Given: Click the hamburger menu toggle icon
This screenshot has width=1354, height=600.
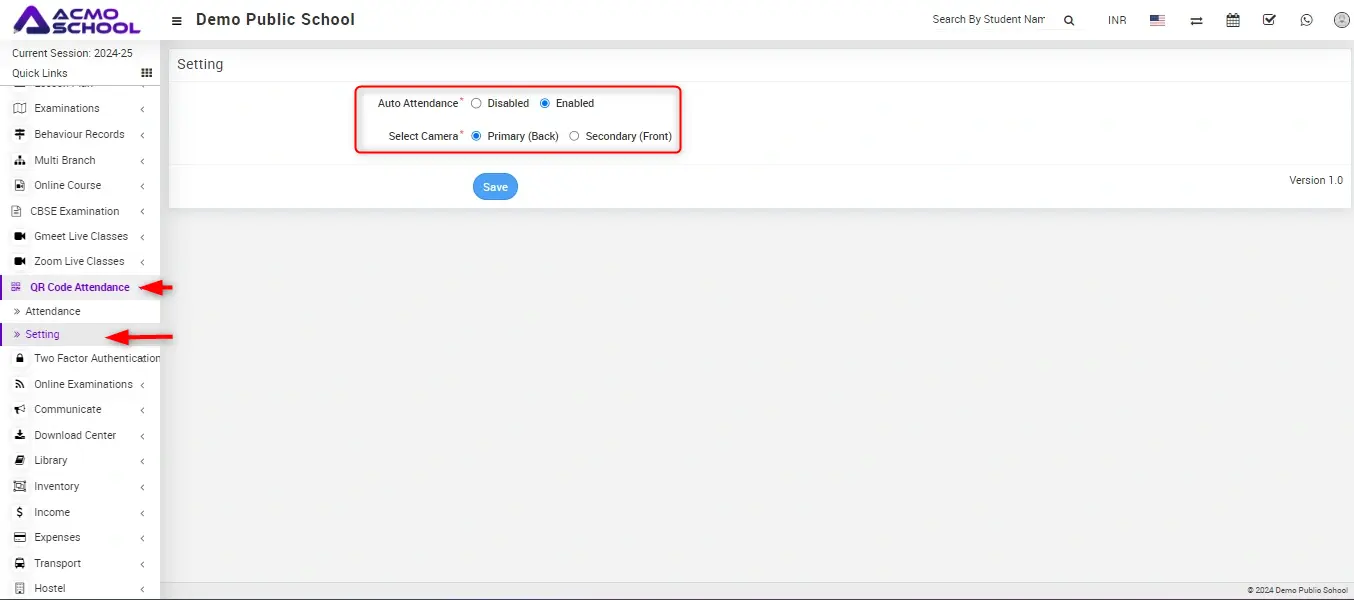Looking at the screenshot, I should point(177,20).
